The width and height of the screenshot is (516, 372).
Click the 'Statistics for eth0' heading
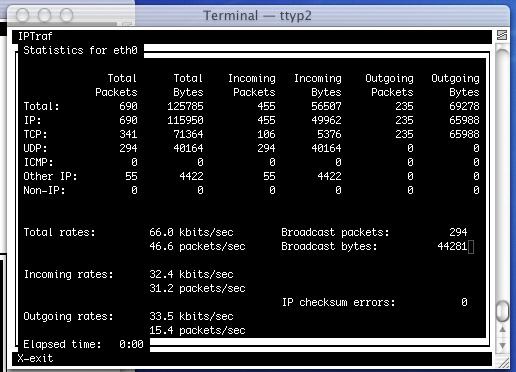pyautogui.click(x=80, y=50)
